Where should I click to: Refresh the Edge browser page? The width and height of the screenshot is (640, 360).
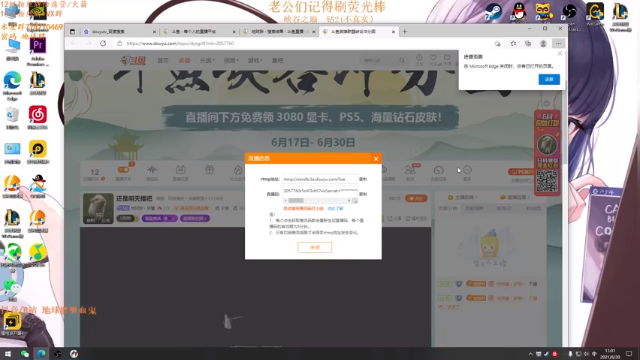tap(103, 43)
